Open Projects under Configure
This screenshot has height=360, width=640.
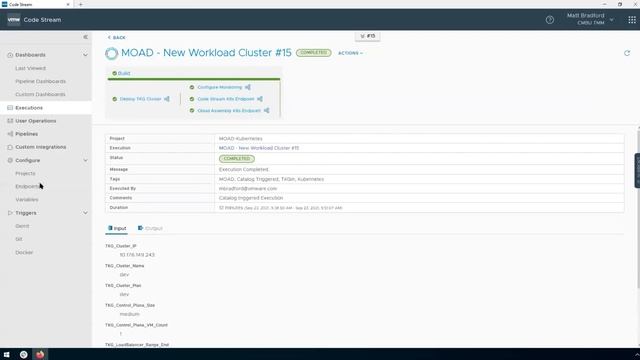(25, 173)
